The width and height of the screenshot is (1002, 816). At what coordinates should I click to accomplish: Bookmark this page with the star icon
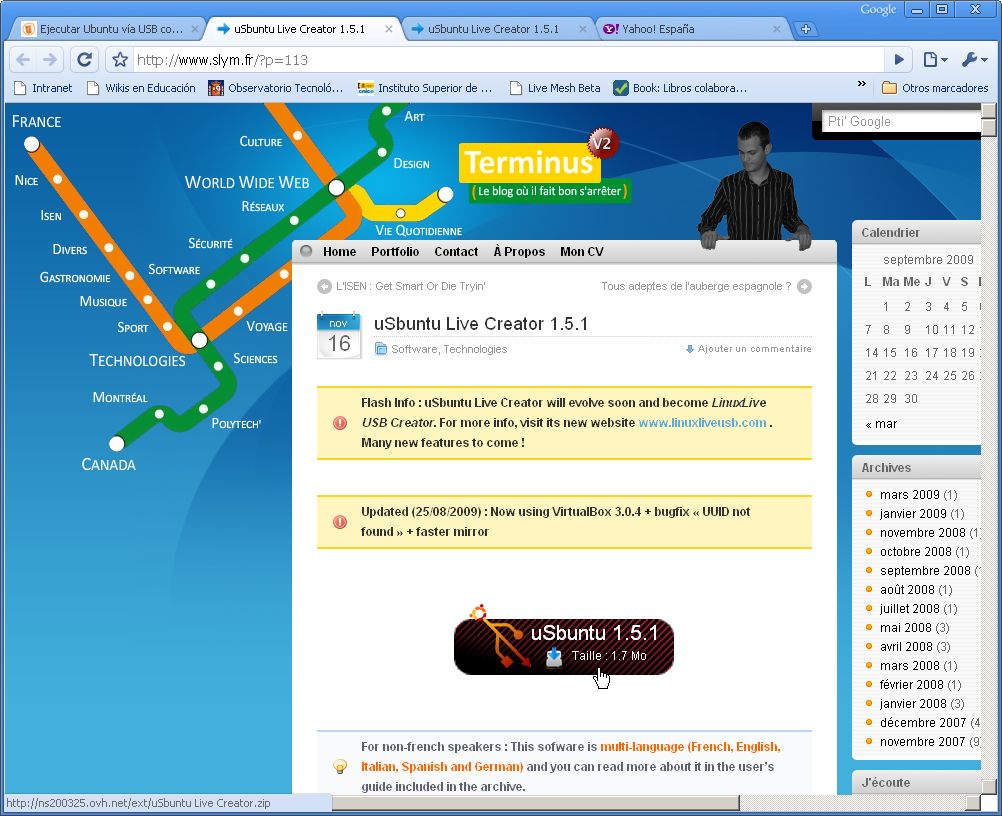click(x=119, y=60)
